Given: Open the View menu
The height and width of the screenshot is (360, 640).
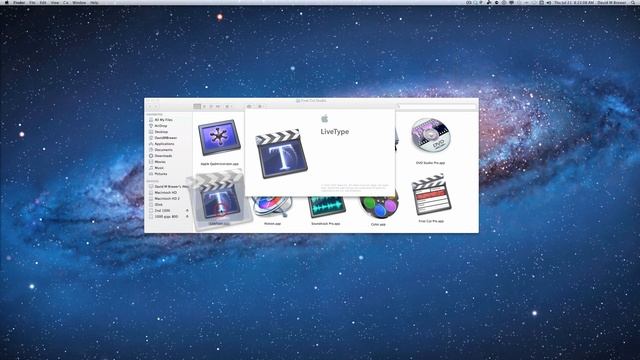Looking at the screenshot, I should coord(55,2).
